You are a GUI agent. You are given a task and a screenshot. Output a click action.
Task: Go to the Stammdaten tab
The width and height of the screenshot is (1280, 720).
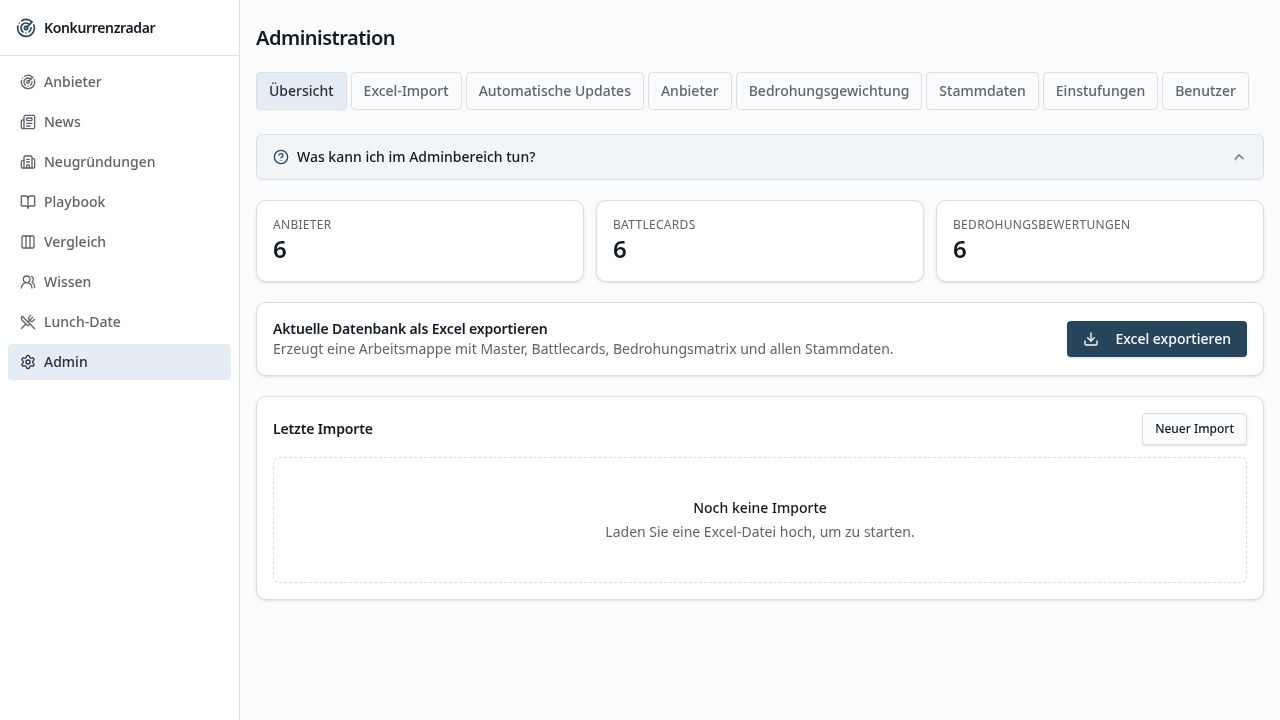point(982,91)
